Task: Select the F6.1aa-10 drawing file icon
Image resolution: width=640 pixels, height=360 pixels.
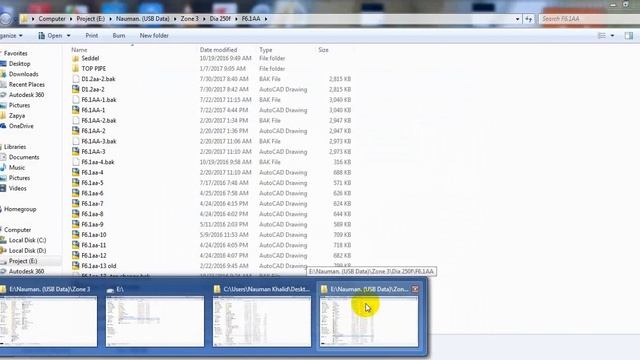Action: (76, 235)
